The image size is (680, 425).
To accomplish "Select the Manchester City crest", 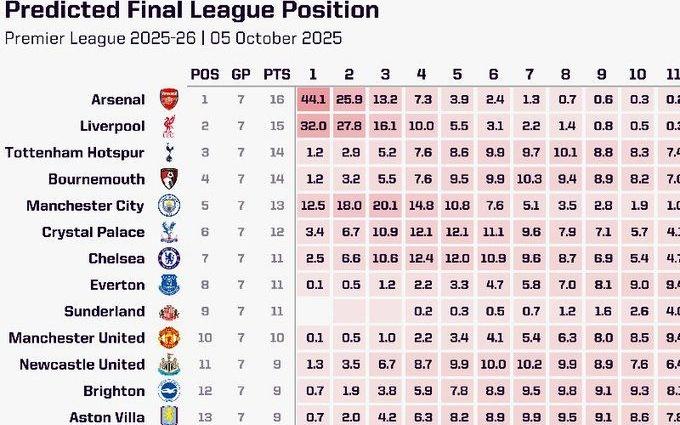I will (169, 205).
